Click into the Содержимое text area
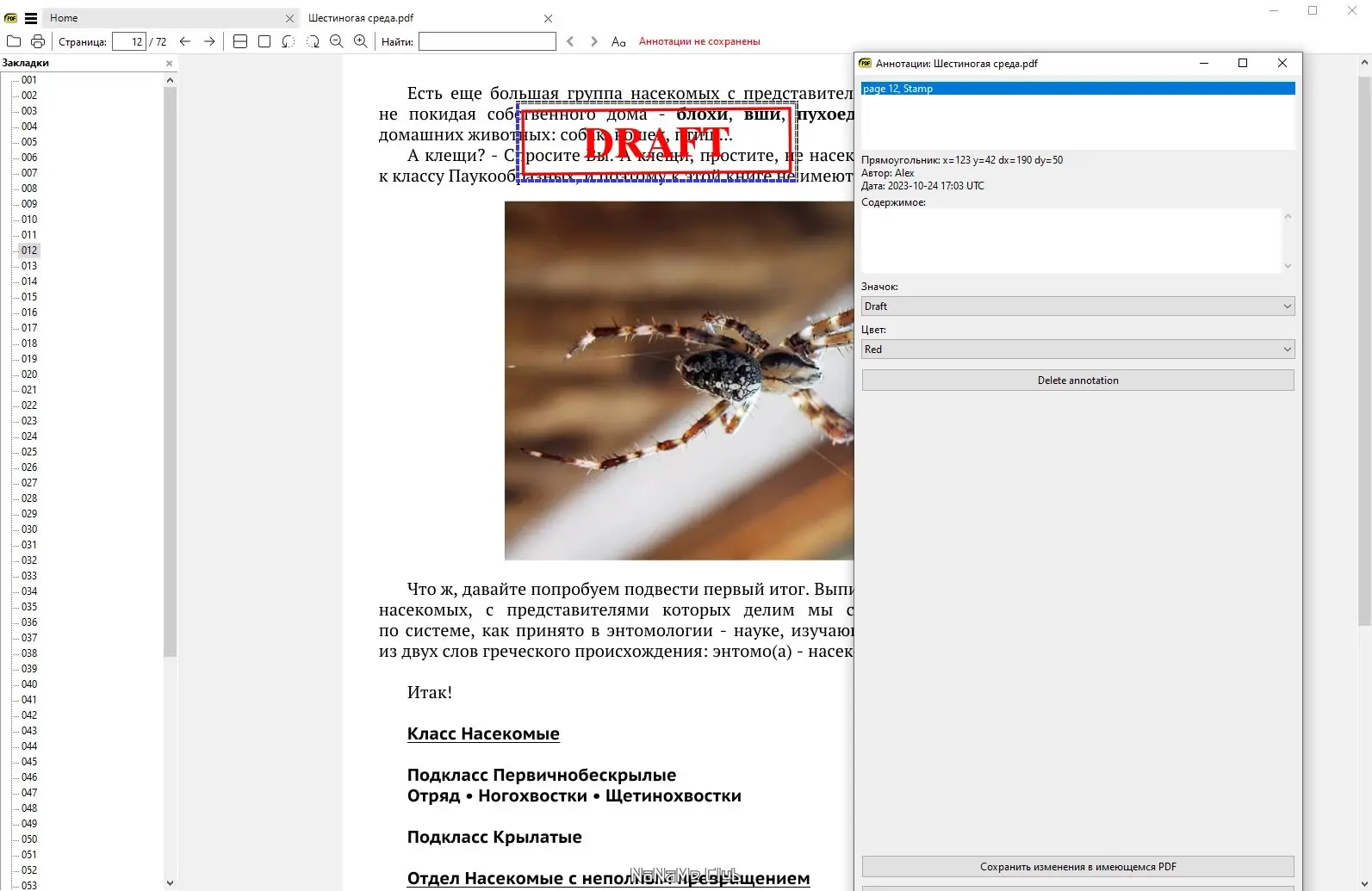Image resolution: width=1372 pixels, height=891 pixels. (x=1072, y=241)
